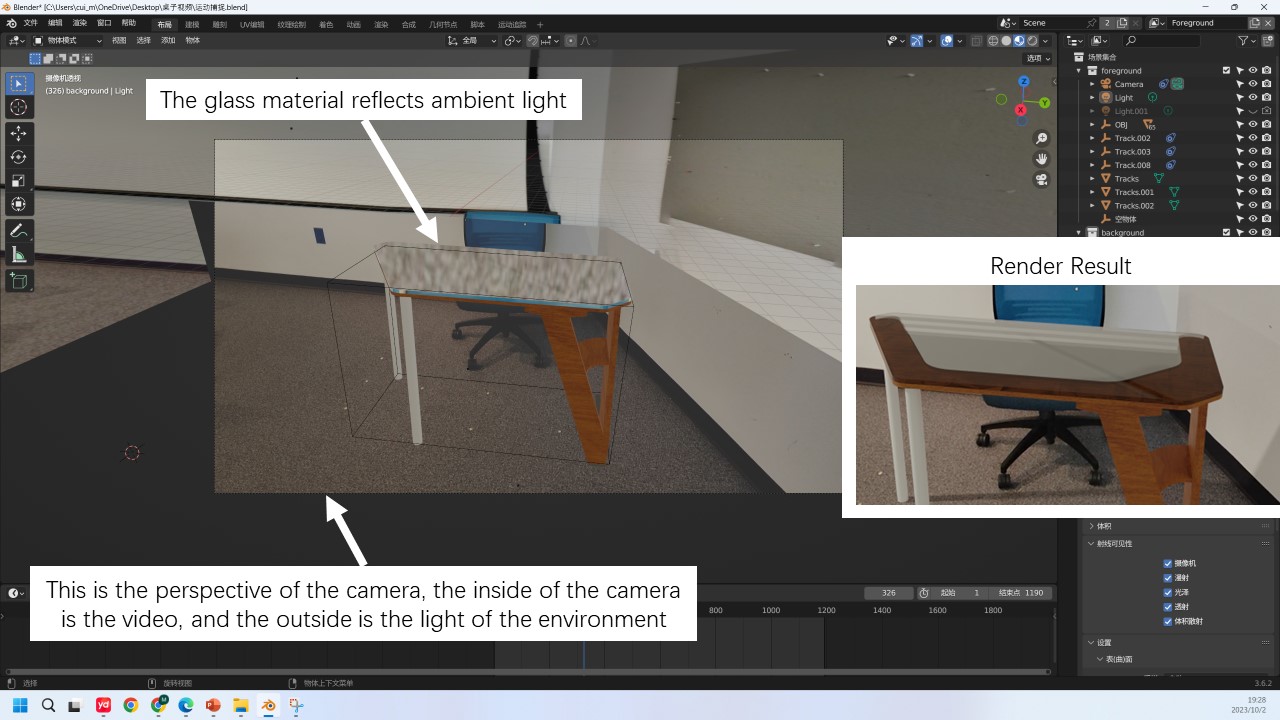
Task: Collapse the 设置 panel
Action: (1091, 643)
